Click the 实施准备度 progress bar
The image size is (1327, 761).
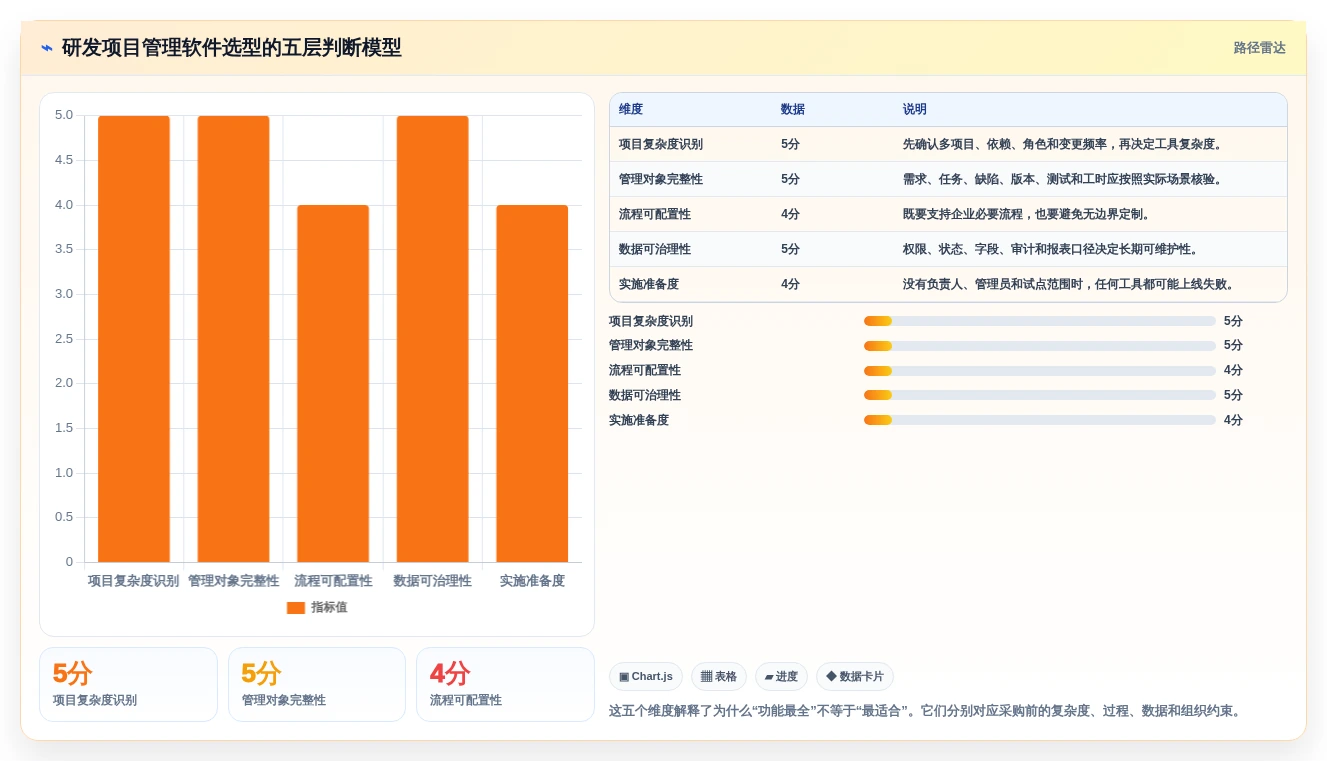1040,420
